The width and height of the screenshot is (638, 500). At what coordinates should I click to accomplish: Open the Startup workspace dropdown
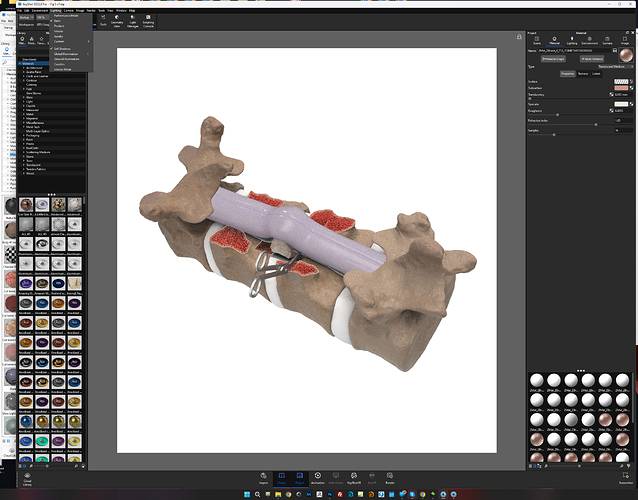26,17
